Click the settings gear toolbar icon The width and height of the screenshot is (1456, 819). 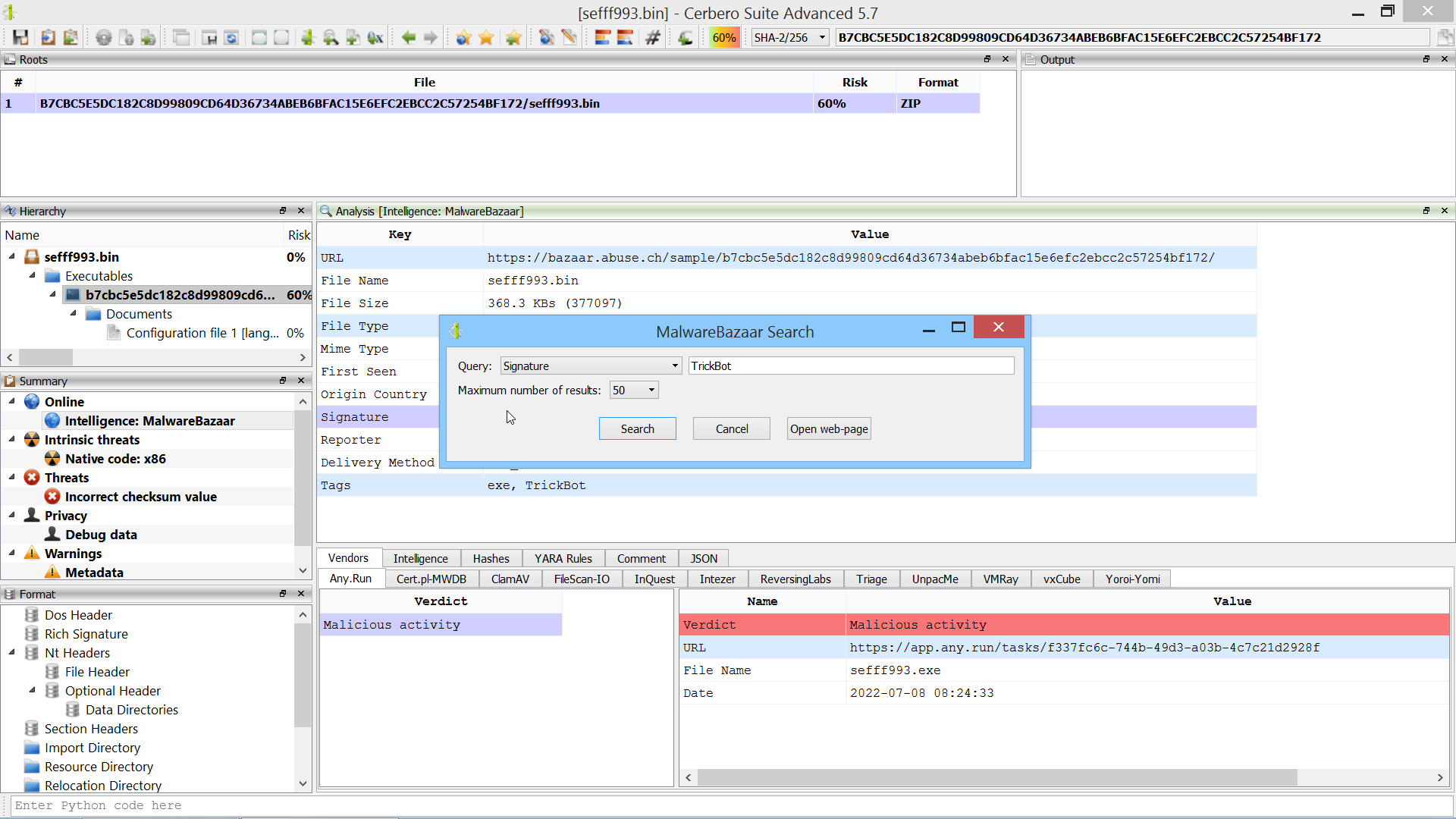point(104,37)
